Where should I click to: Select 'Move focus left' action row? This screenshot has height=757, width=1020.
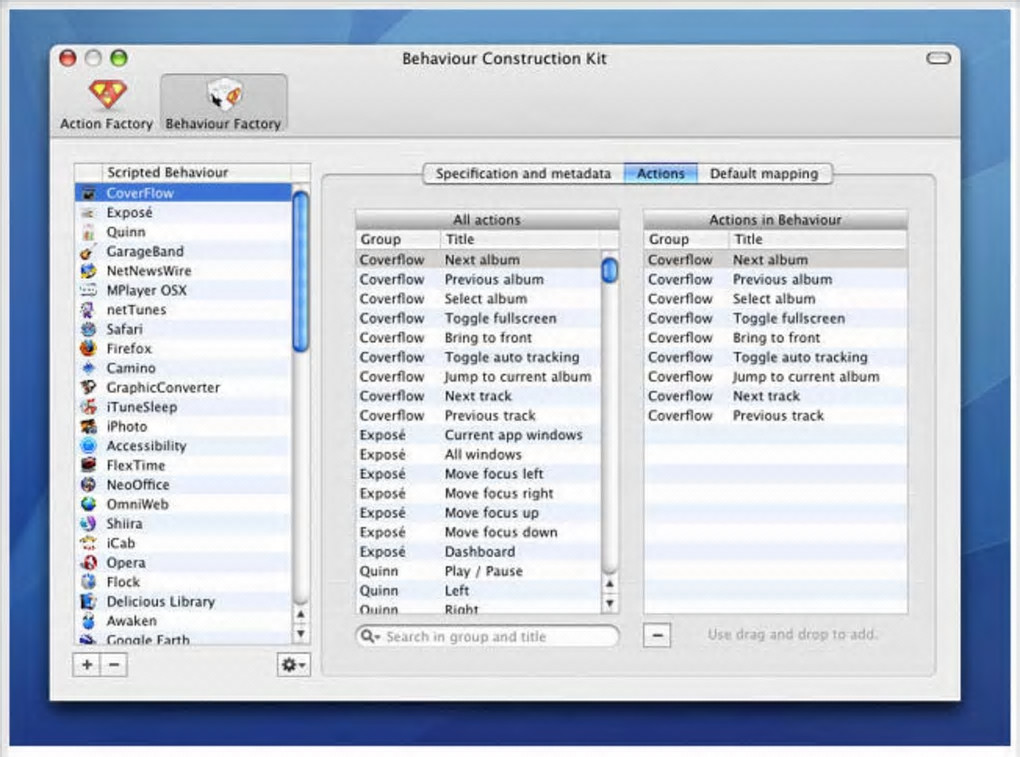477,474
